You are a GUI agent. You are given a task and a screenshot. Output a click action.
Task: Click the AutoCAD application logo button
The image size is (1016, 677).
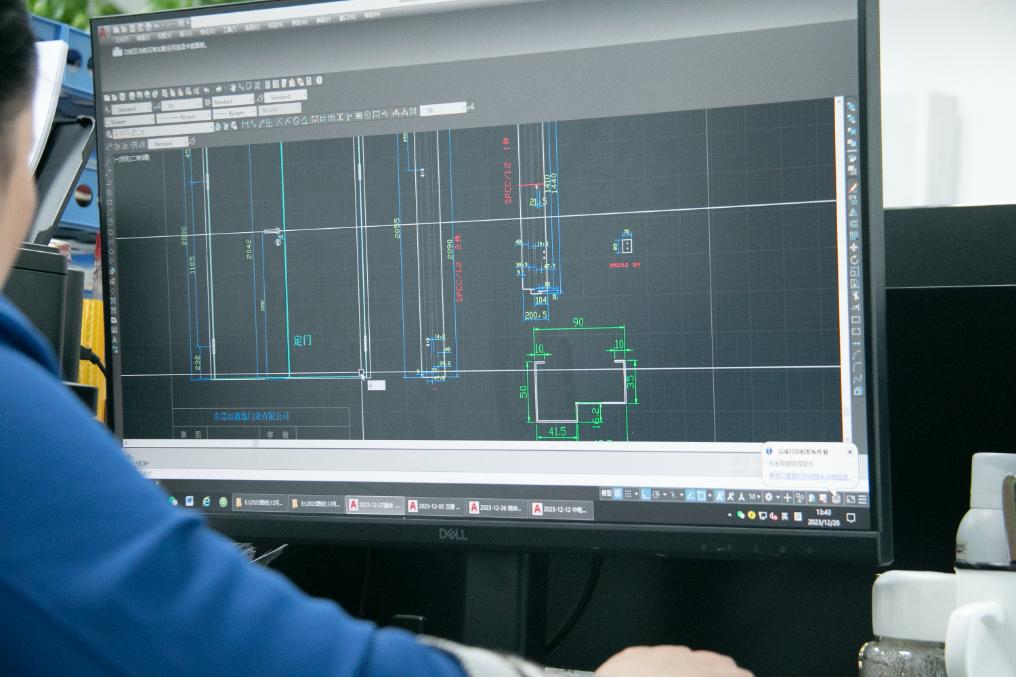click(103, 30)
